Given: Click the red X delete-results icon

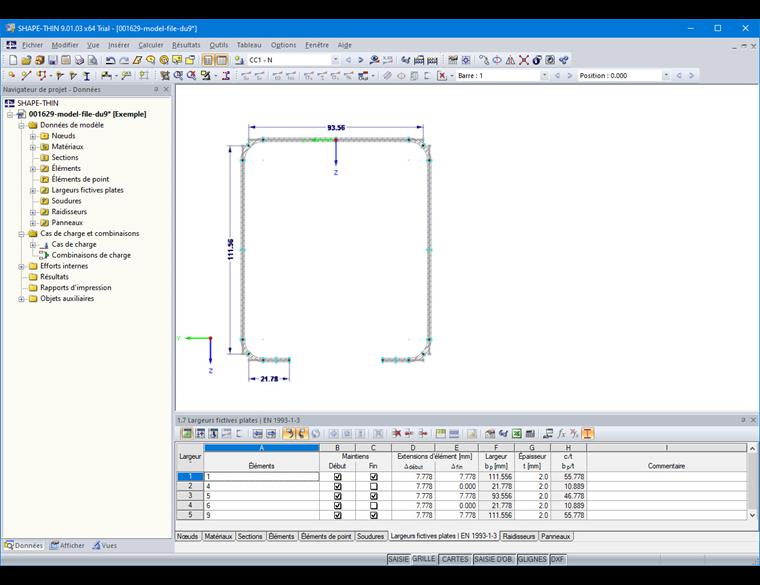Looking at the screenshot, I should (442, 76).
